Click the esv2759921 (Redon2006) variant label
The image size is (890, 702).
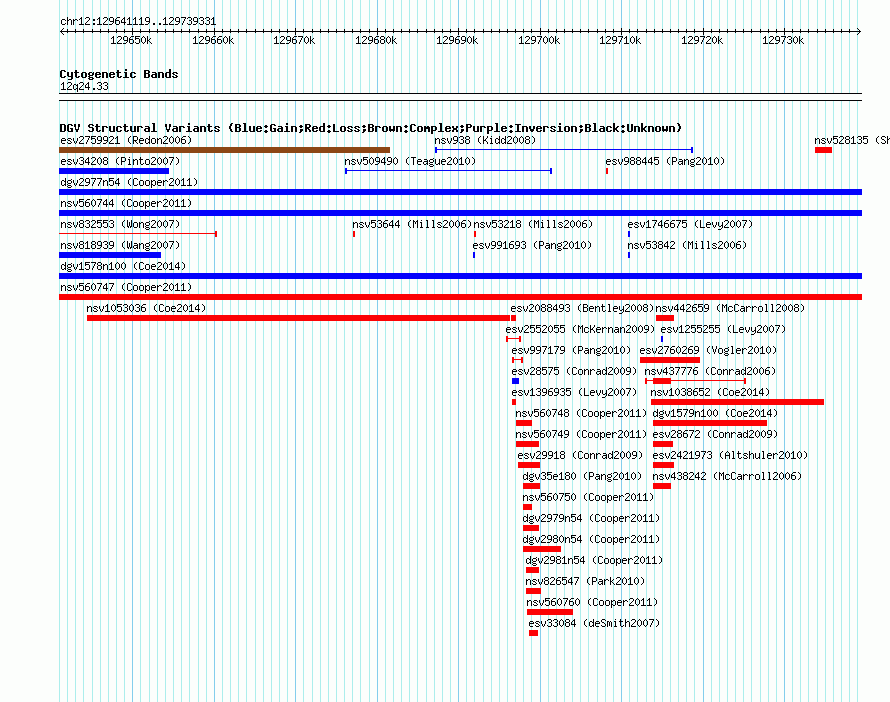tap(126, 140)
